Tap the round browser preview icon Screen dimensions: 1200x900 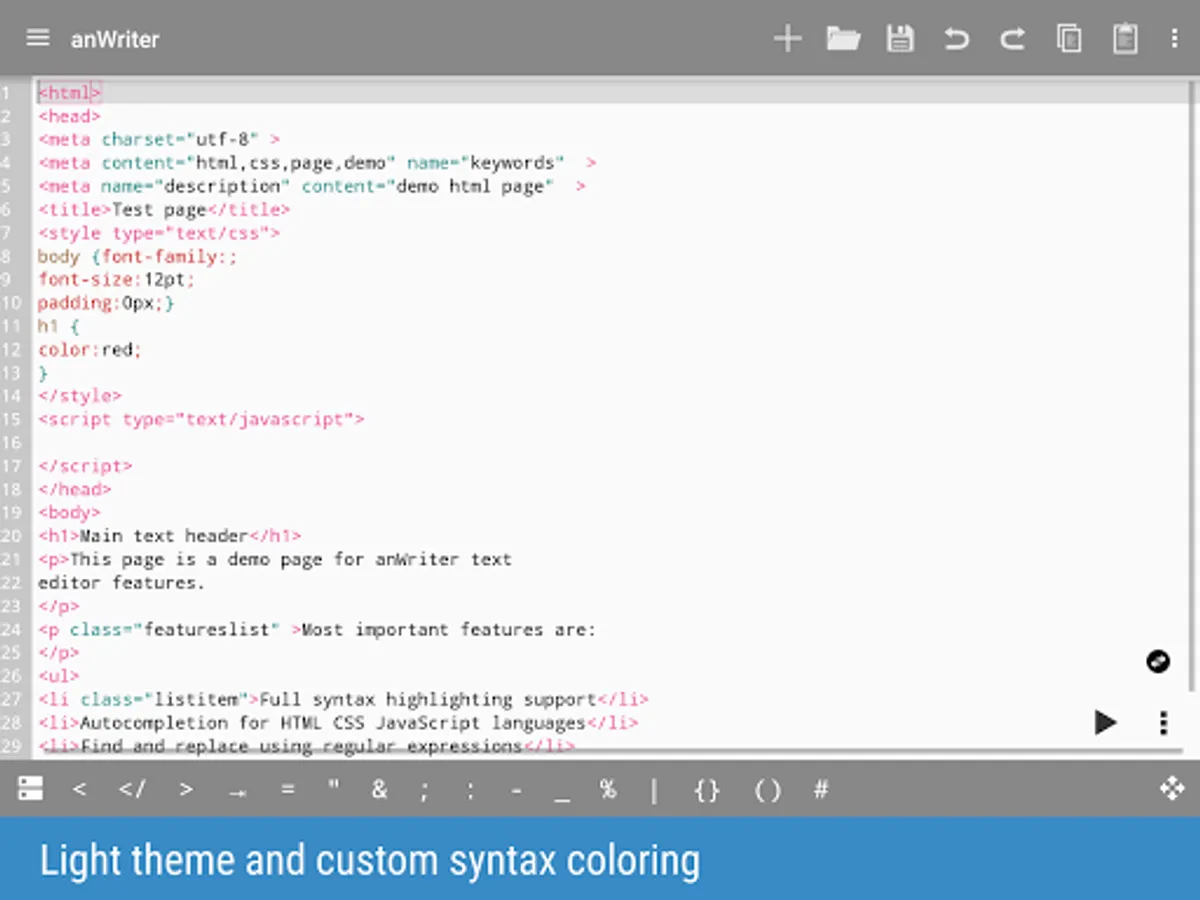tap(1158, 661)
